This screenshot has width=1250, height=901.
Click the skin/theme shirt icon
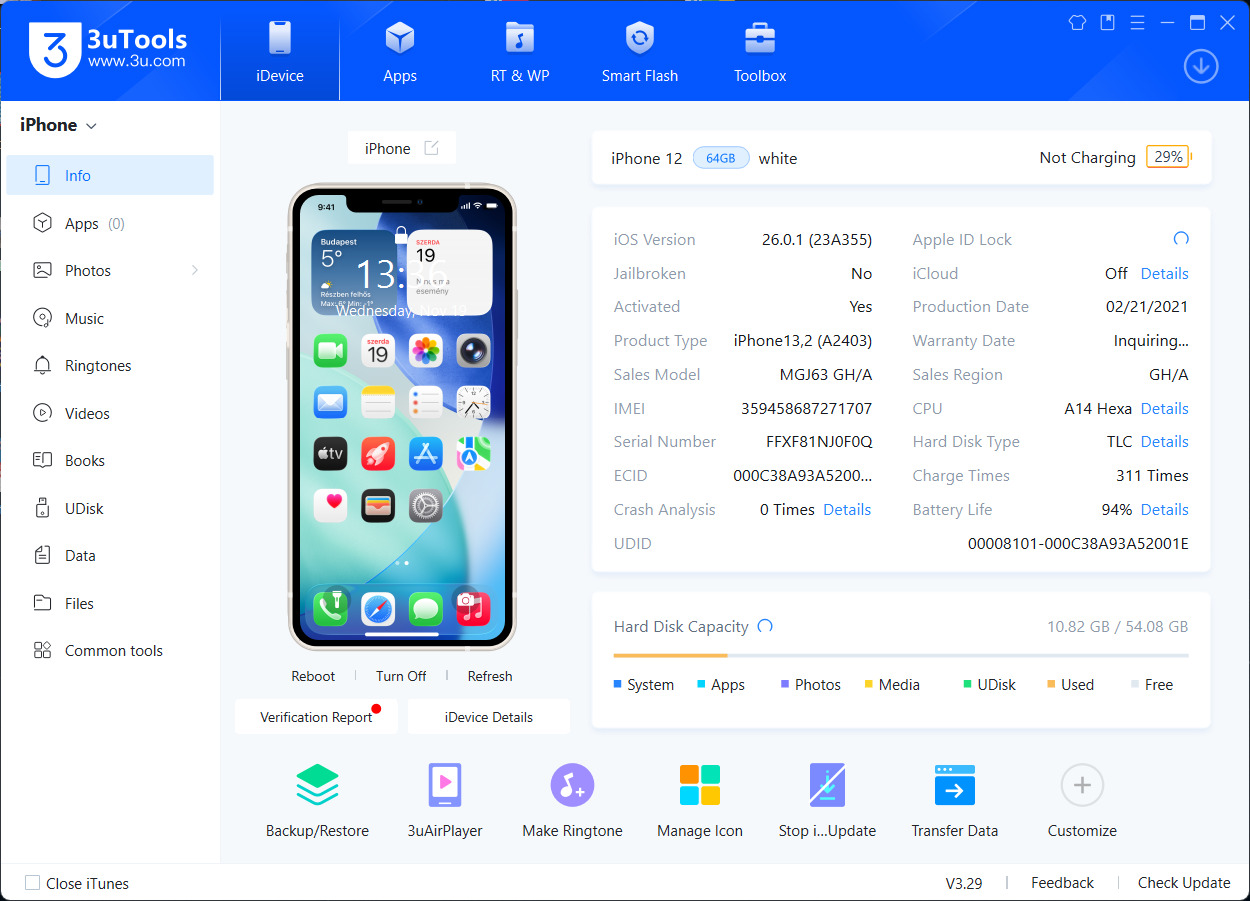[1077, 22]
